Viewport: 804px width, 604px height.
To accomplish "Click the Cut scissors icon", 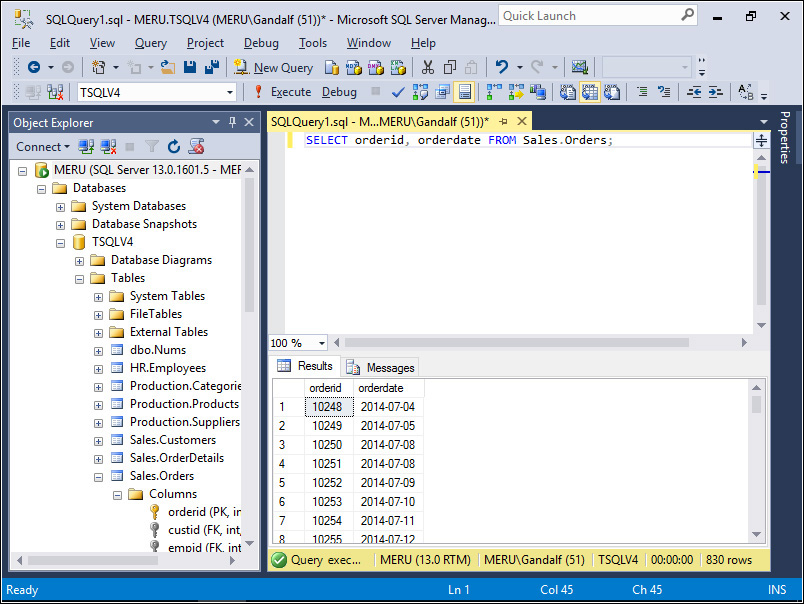I will 427,67.
